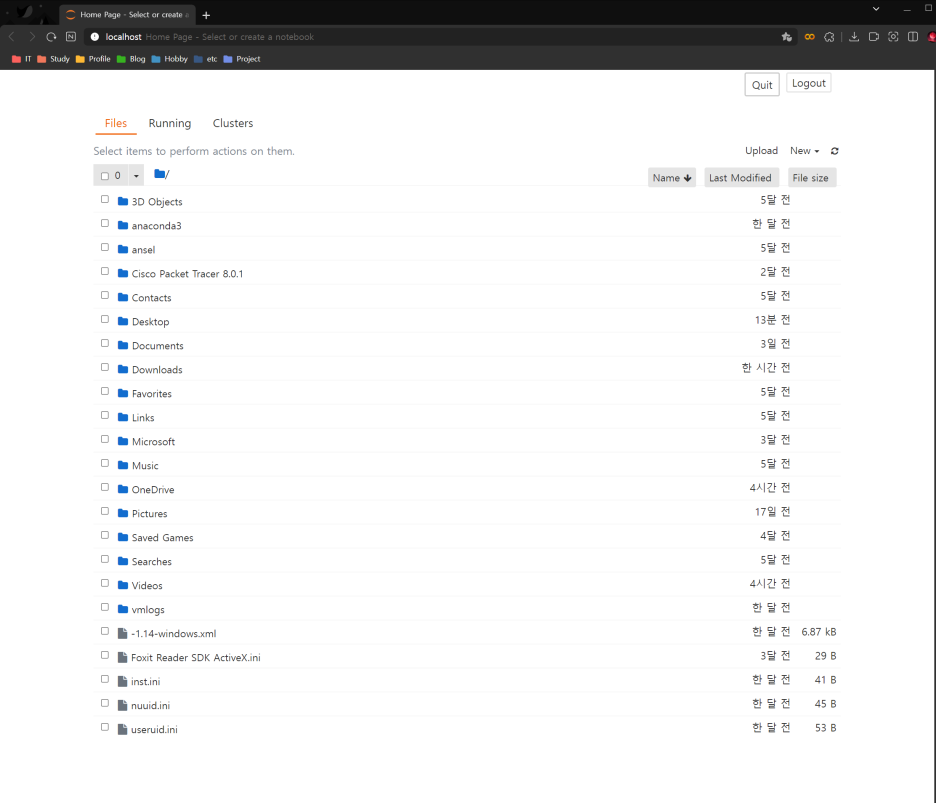Viewport: 936px width, 803px height.
Task: Tick the checkbox for -1.14-windows.xml
Action: tap(105, 631)
